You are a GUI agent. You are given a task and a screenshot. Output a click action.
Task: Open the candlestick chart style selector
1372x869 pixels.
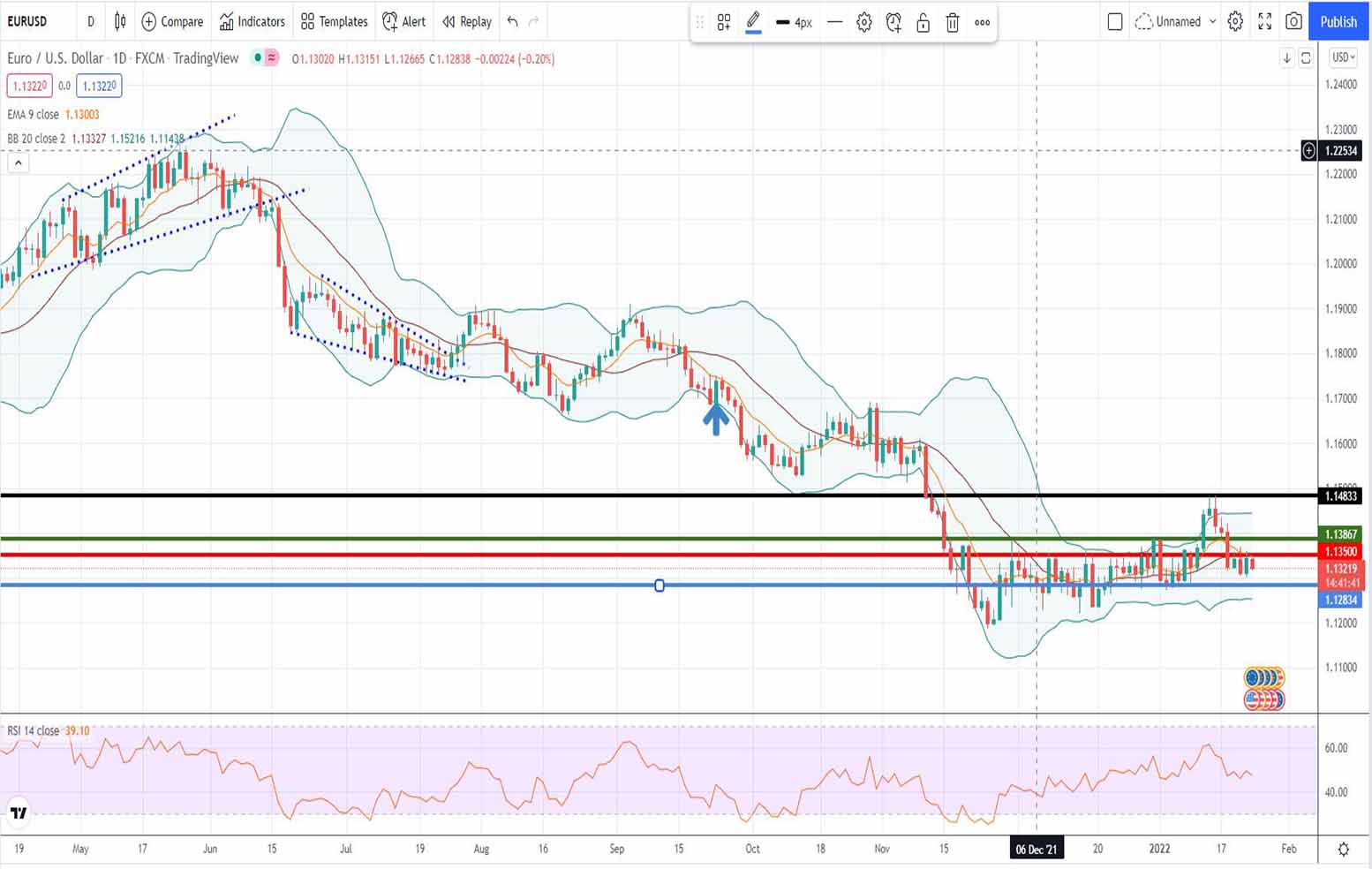120,21
